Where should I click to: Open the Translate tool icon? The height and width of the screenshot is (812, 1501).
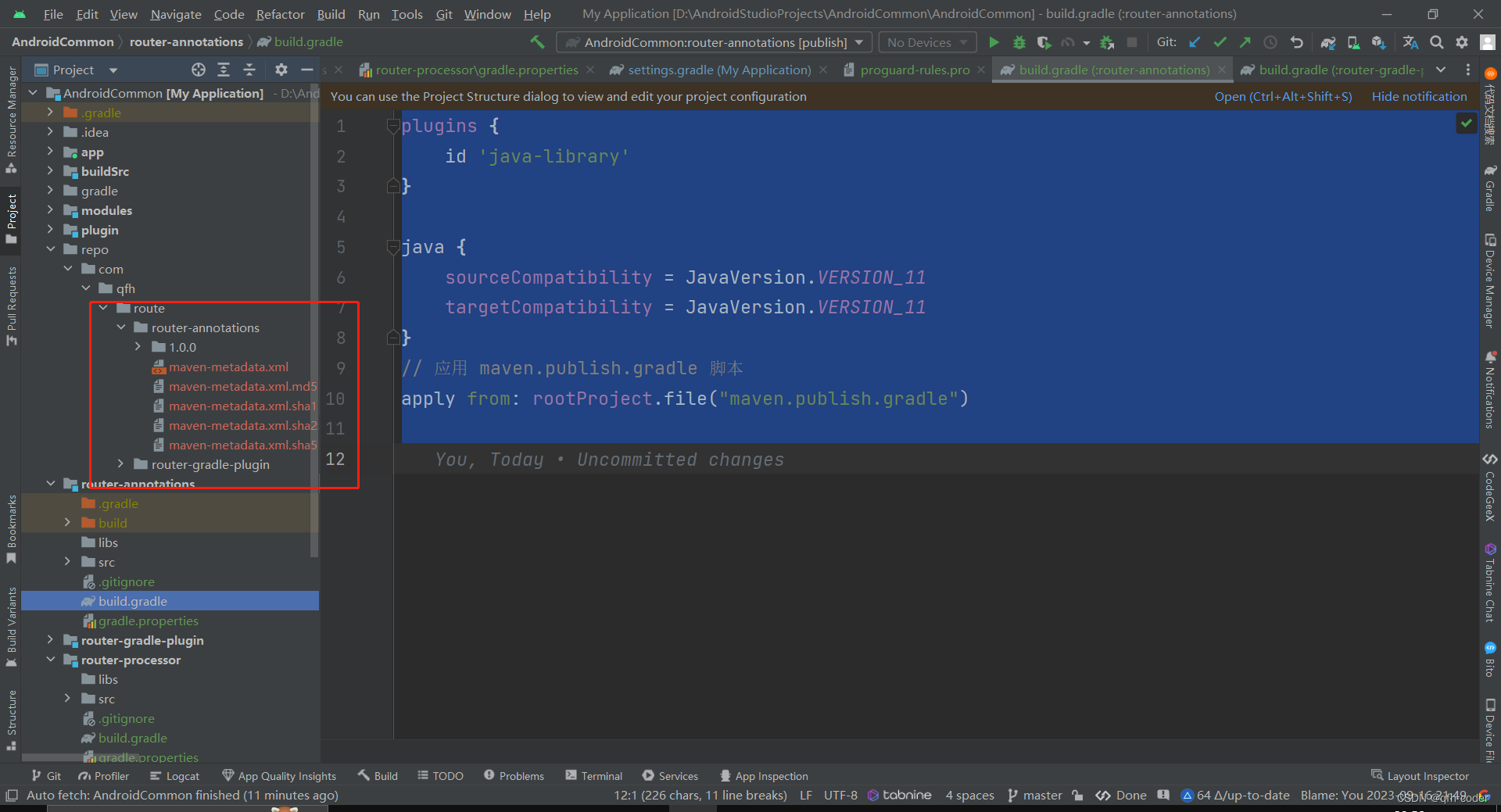[1410, 42]
